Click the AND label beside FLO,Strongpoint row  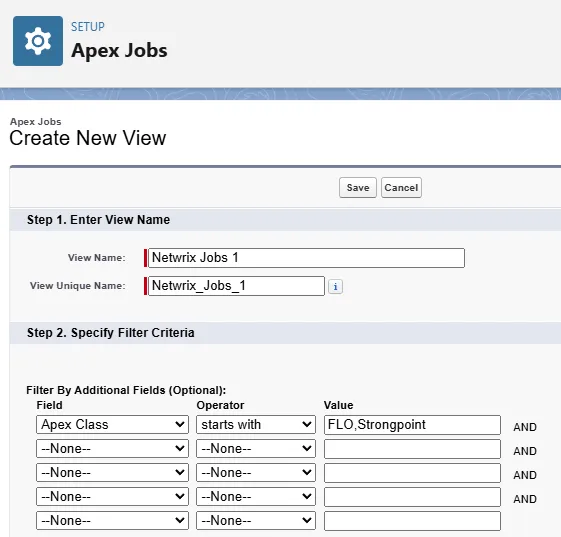[525, 427]
